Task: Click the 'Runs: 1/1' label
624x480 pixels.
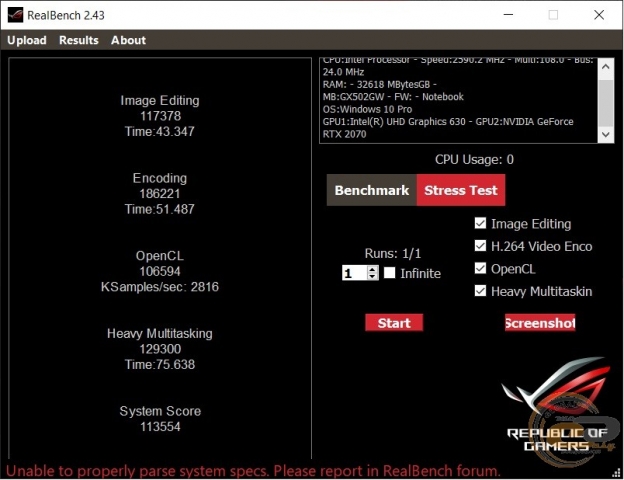Action: coord(393,253)
